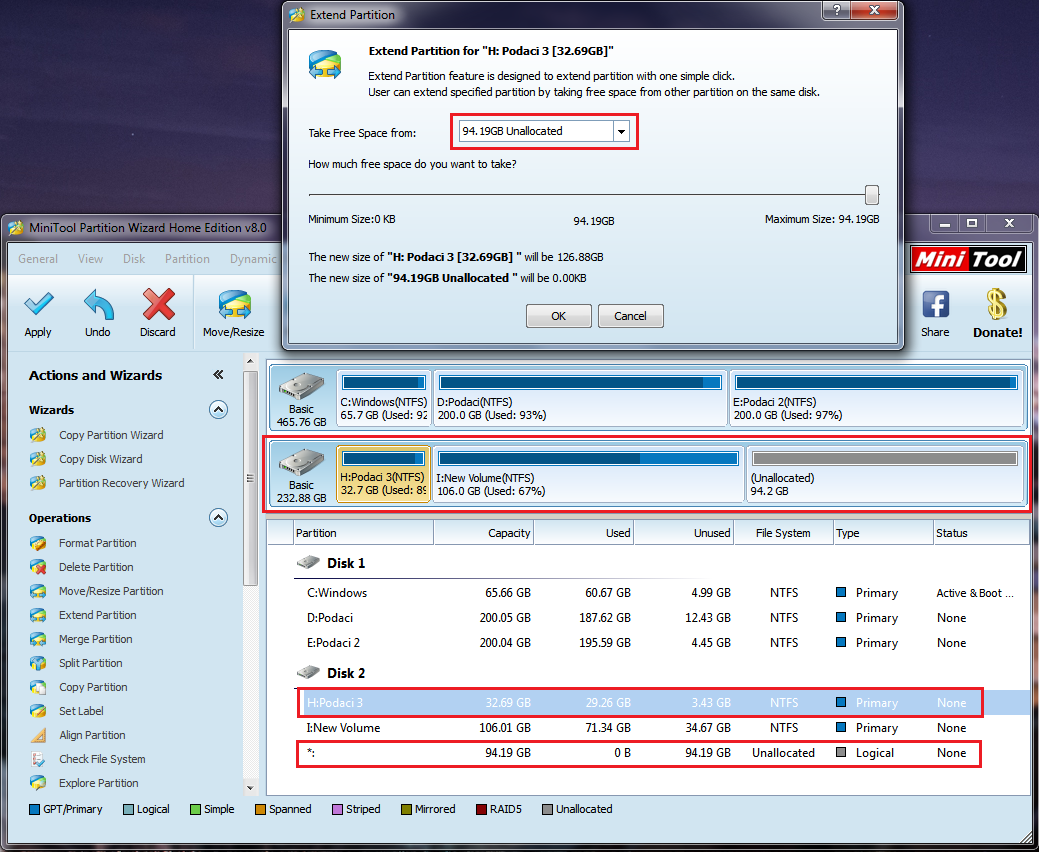Select E:Podaci 2 partition block in disk map
This screenshot has height=852, width=1039.
pos(876,399)
